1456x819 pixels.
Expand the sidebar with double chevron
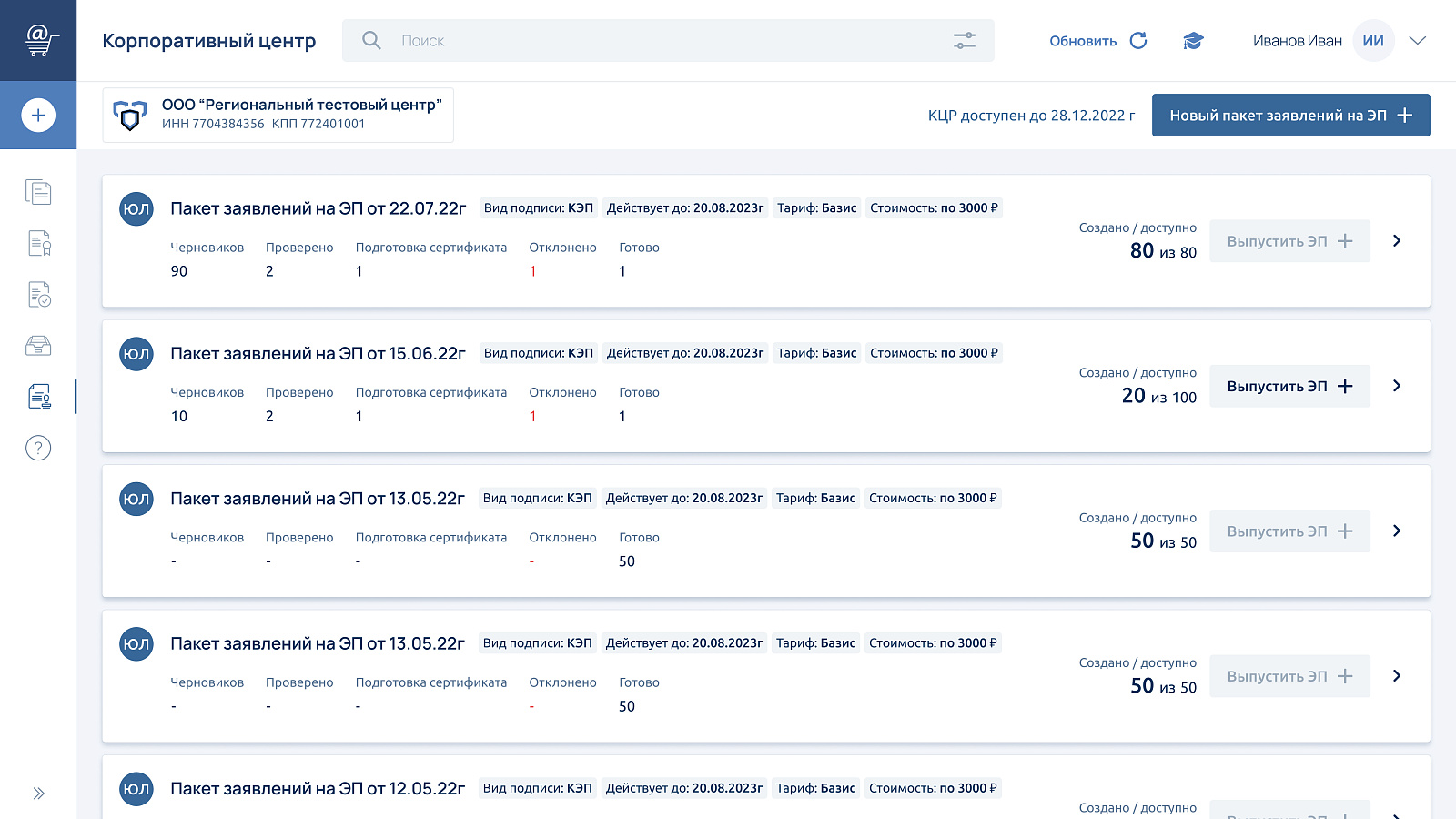coord(38,794)
